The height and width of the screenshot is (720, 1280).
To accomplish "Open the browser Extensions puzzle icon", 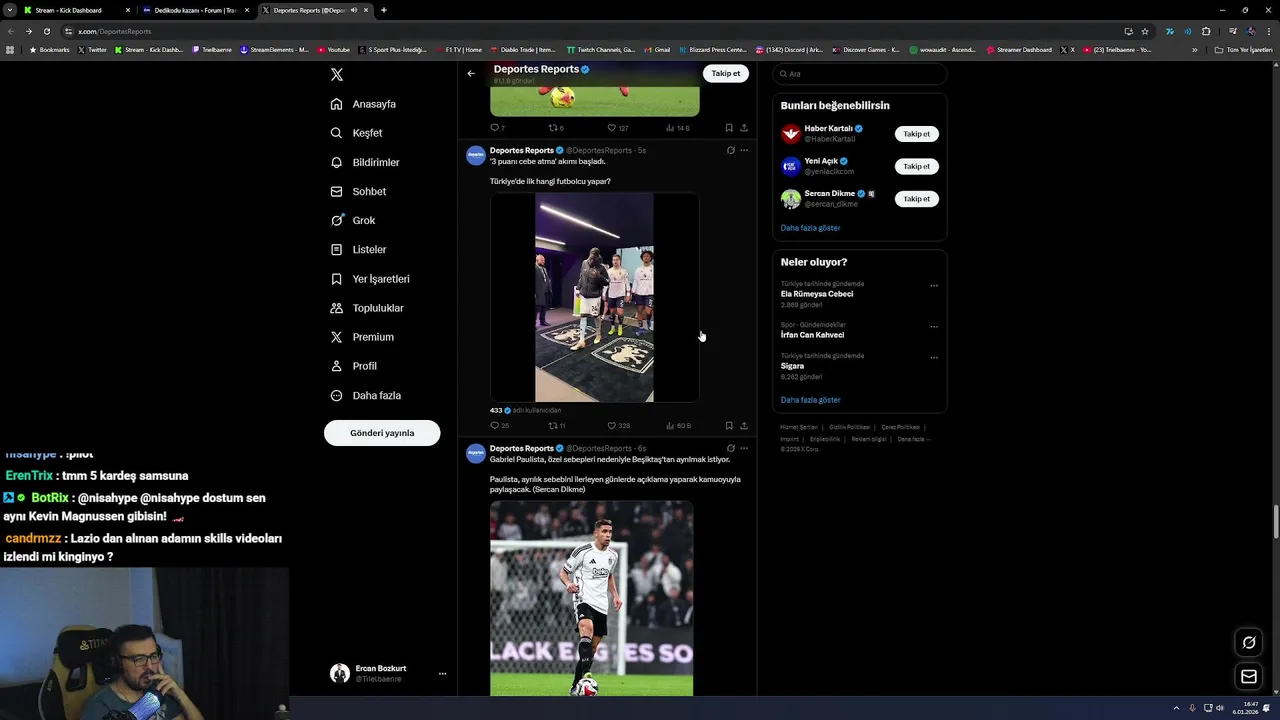I will tap(1206, 31).
